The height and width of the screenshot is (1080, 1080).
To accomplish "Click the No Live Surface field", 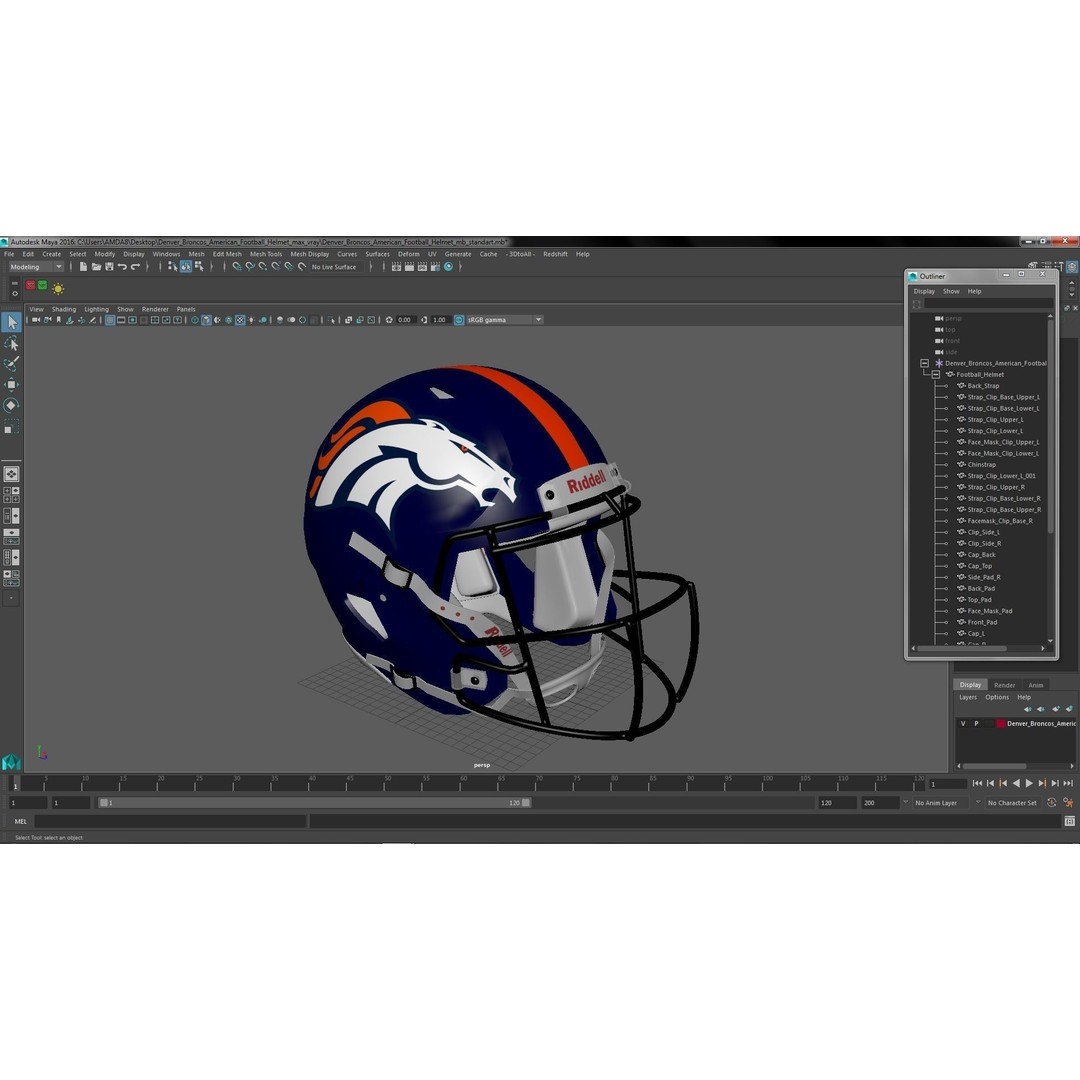I will pos(335,267).
